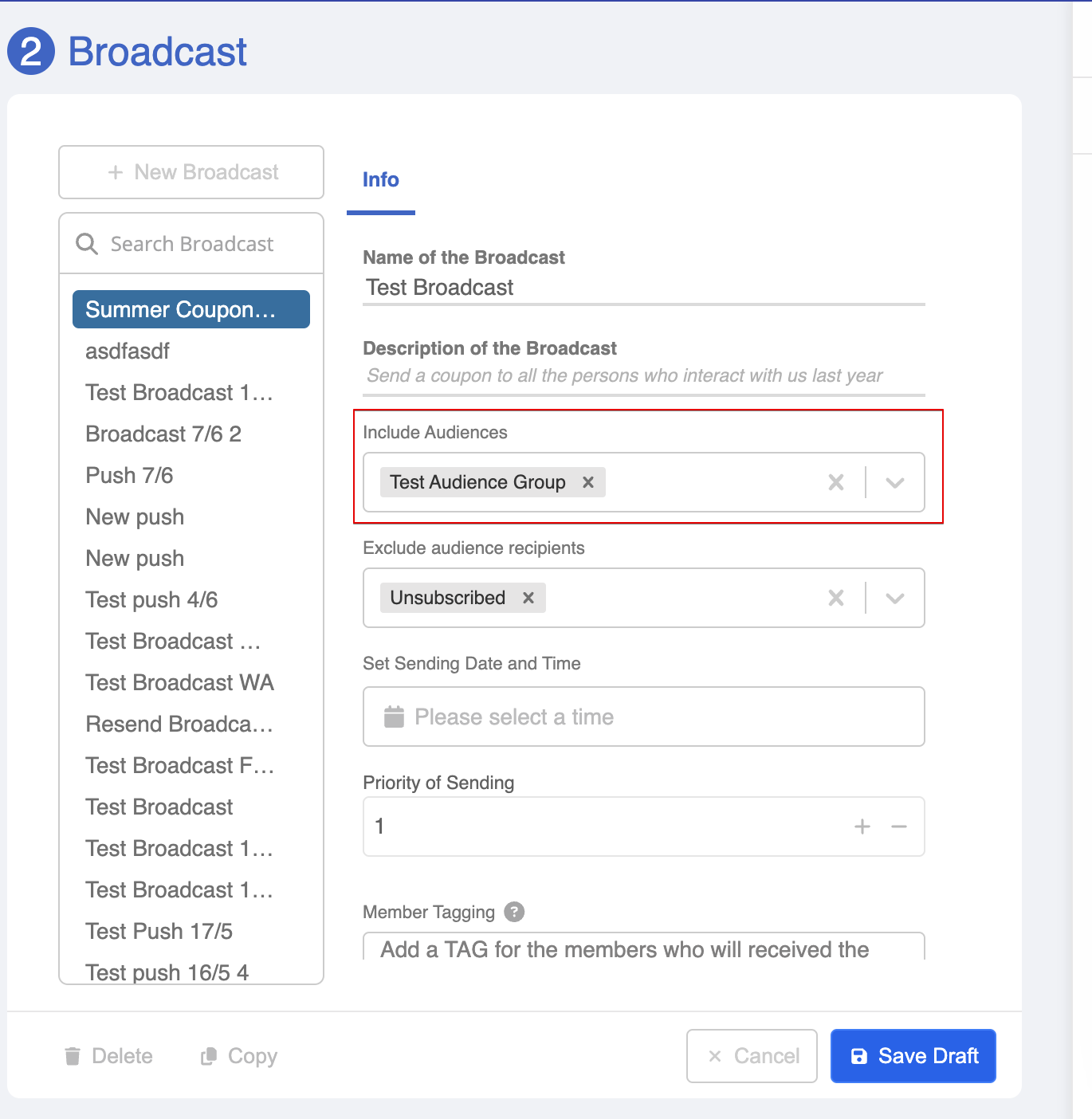Select Summer Coupon broadcast in list
Image resolution: width=1092 pixels, height=1119 pixels.
191,309
